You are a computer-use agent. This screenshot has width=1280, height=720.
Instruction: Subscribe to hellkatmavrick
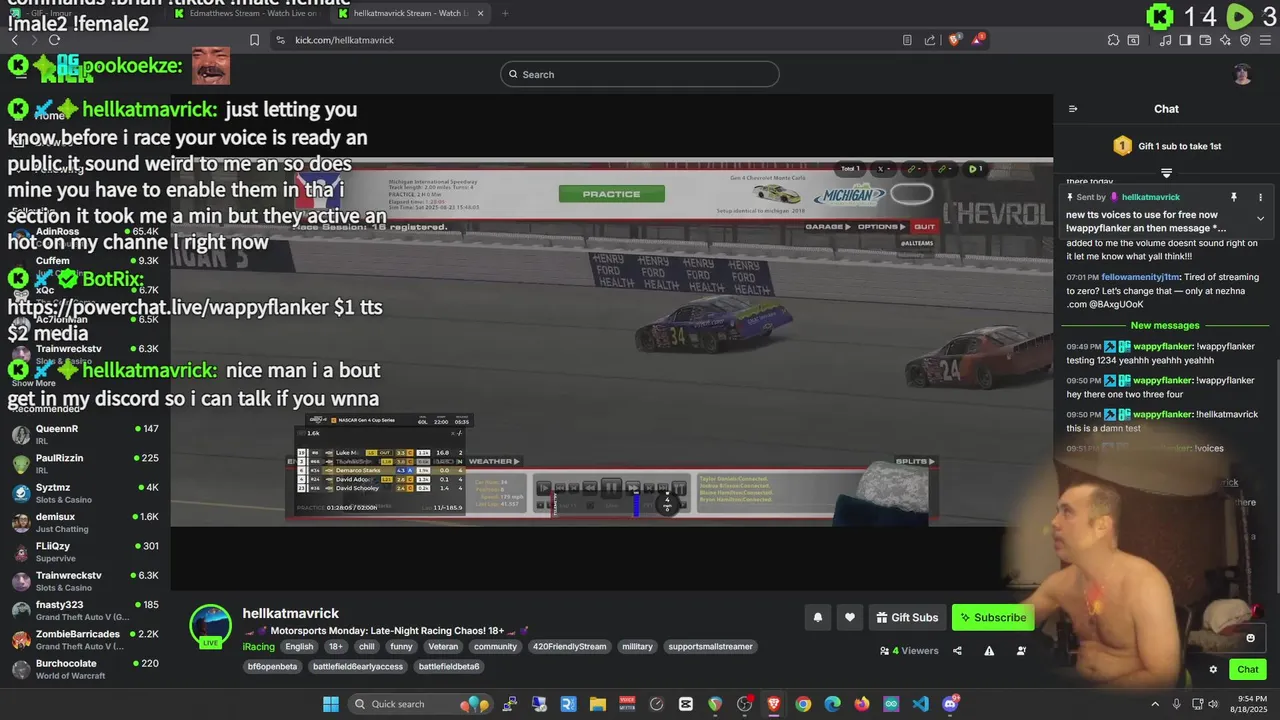click(992, 617)
